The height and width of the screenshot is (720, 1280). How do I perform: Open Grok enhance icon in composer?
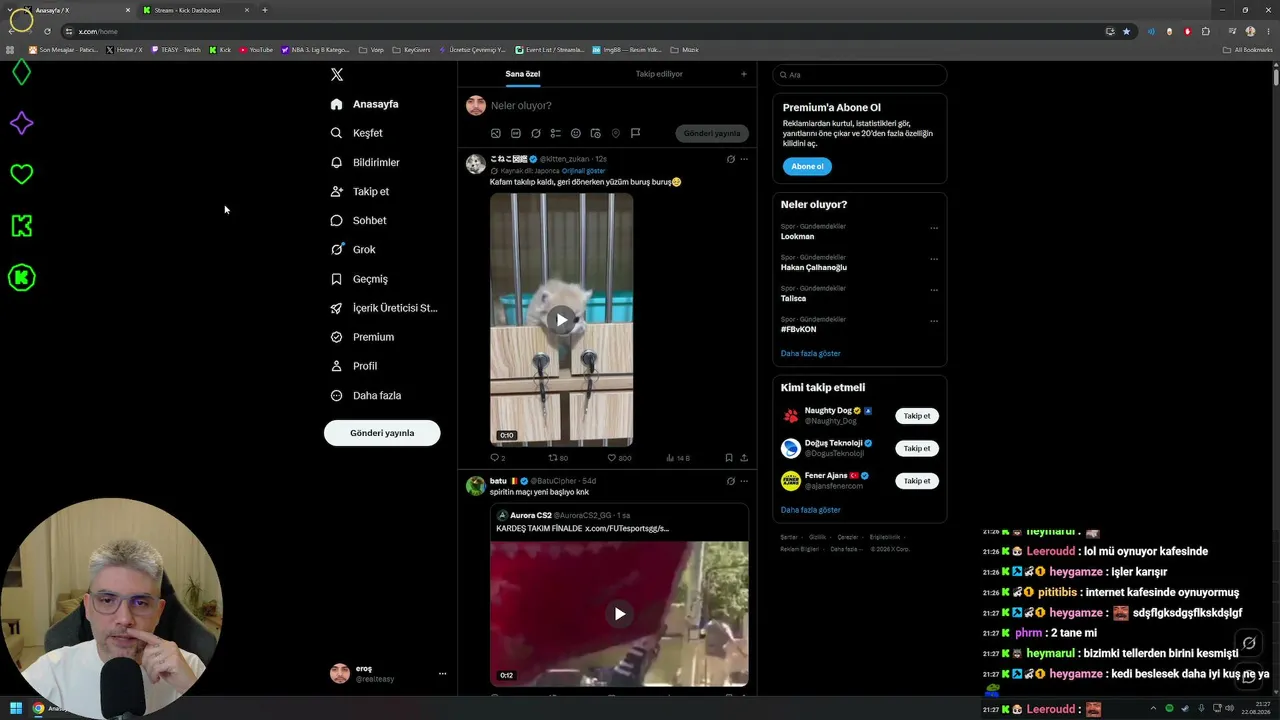click(x=536, y=133)
